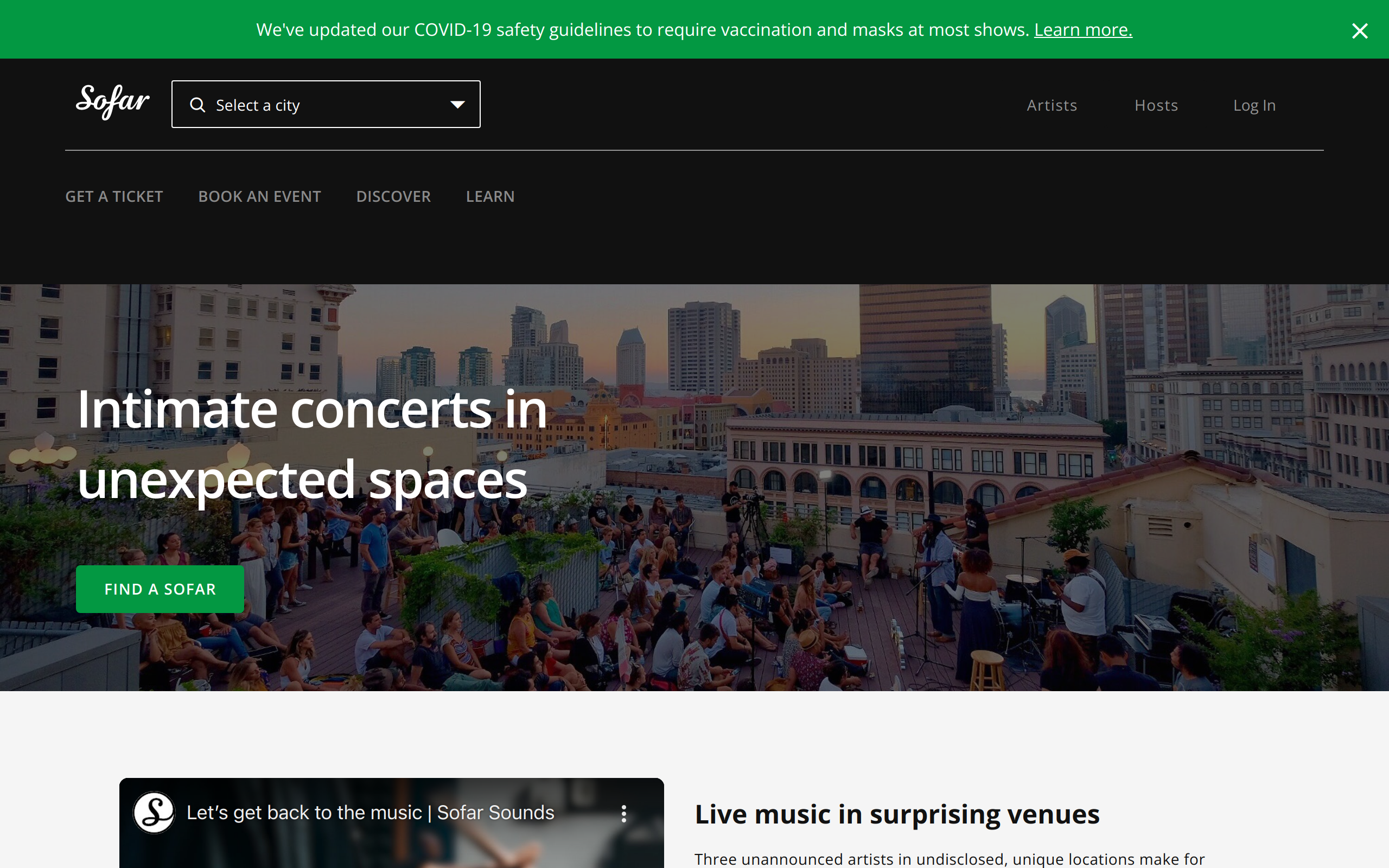Click the Live music in surprising venues heading
This screenshot has width=1389, height=868.
pos(896,814)
